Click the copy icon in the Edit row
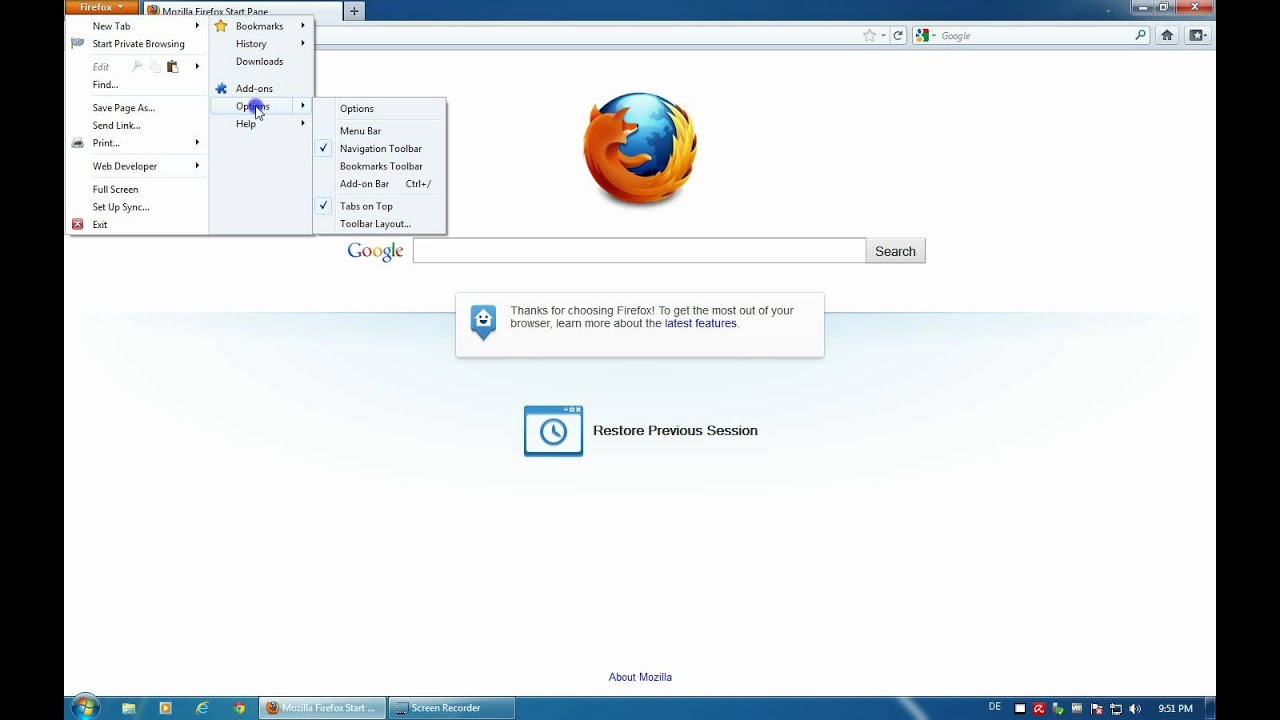 pos(155,67)
